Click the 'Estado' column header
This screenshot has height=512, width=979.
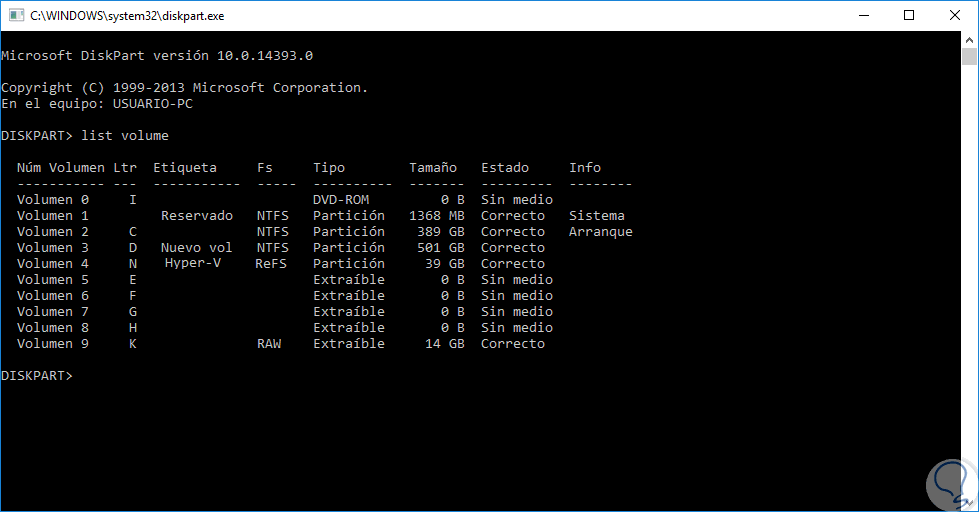click(x=504, y=167)
